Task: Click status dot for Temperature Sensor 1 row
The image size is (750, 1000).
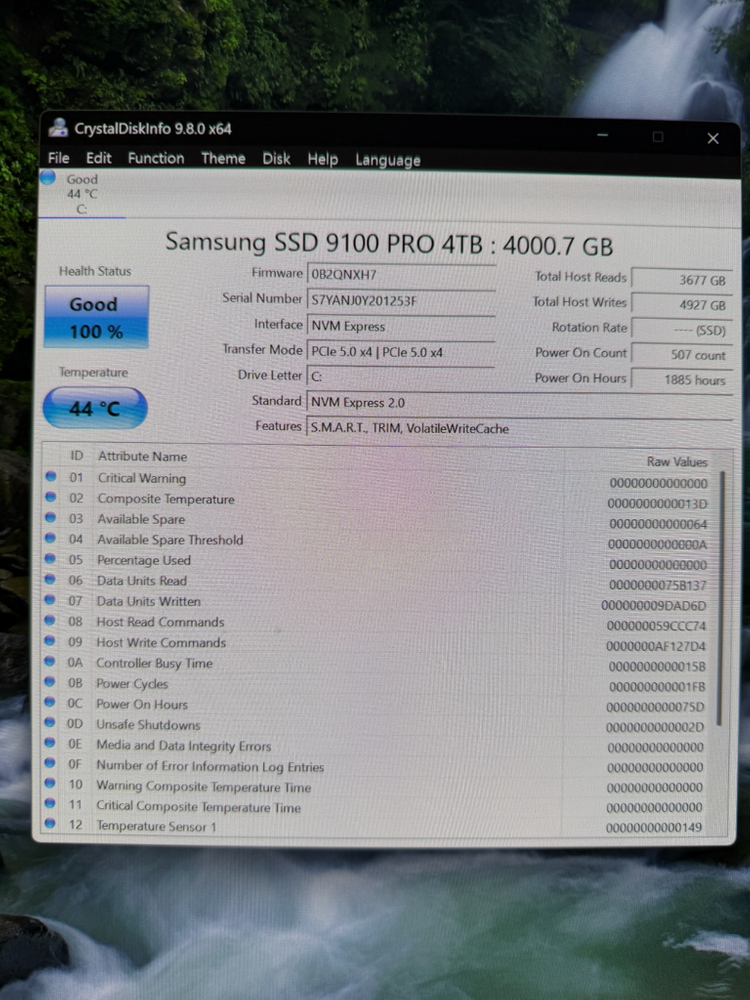Action: pyautogui.click(x=50, y=823)
